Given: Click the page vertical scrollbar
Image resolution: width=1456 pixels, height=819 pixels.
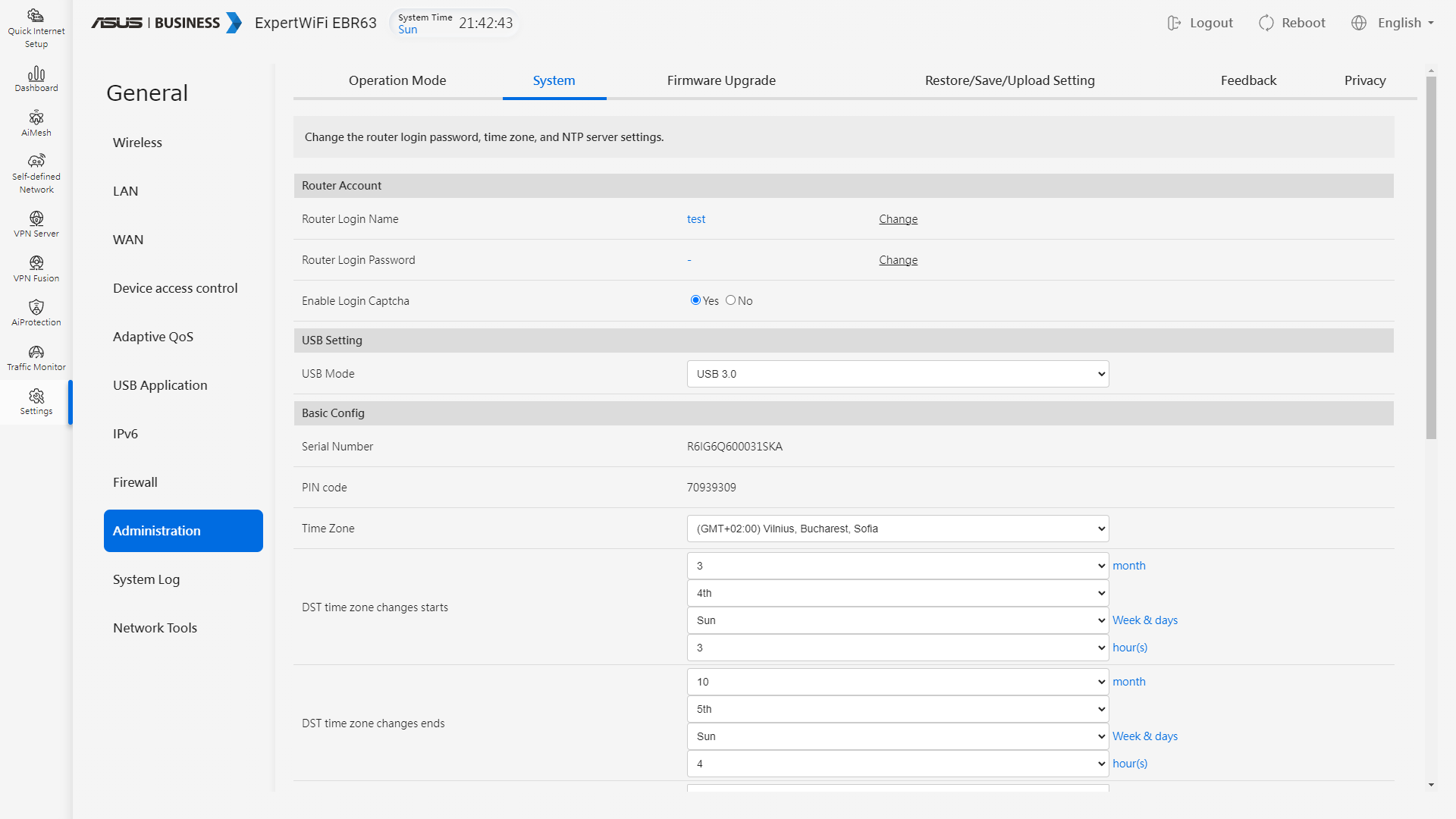Looking at the screenshot, I should tap(1431, 258).
